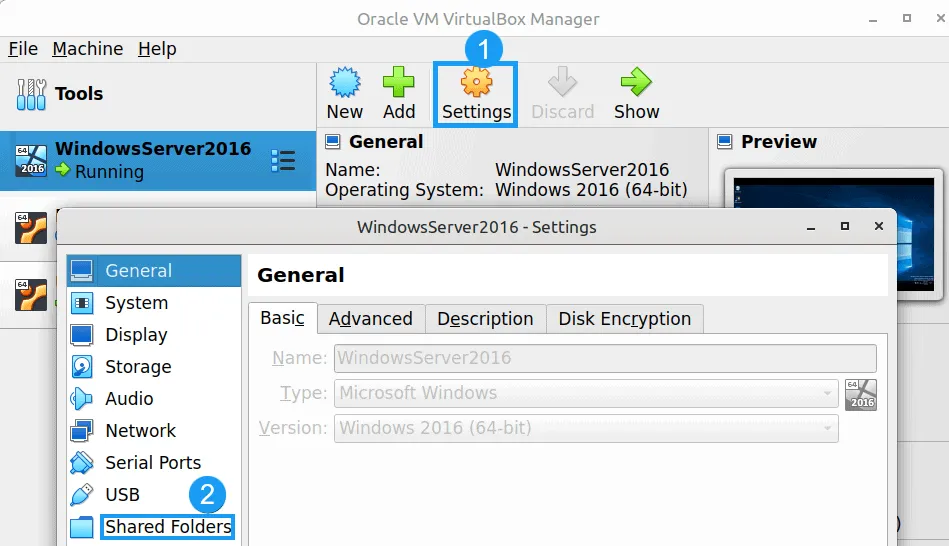Click the Windows 2016 OS type icon in settings
The width and height of the screenshot is (949, 546).
861,395
